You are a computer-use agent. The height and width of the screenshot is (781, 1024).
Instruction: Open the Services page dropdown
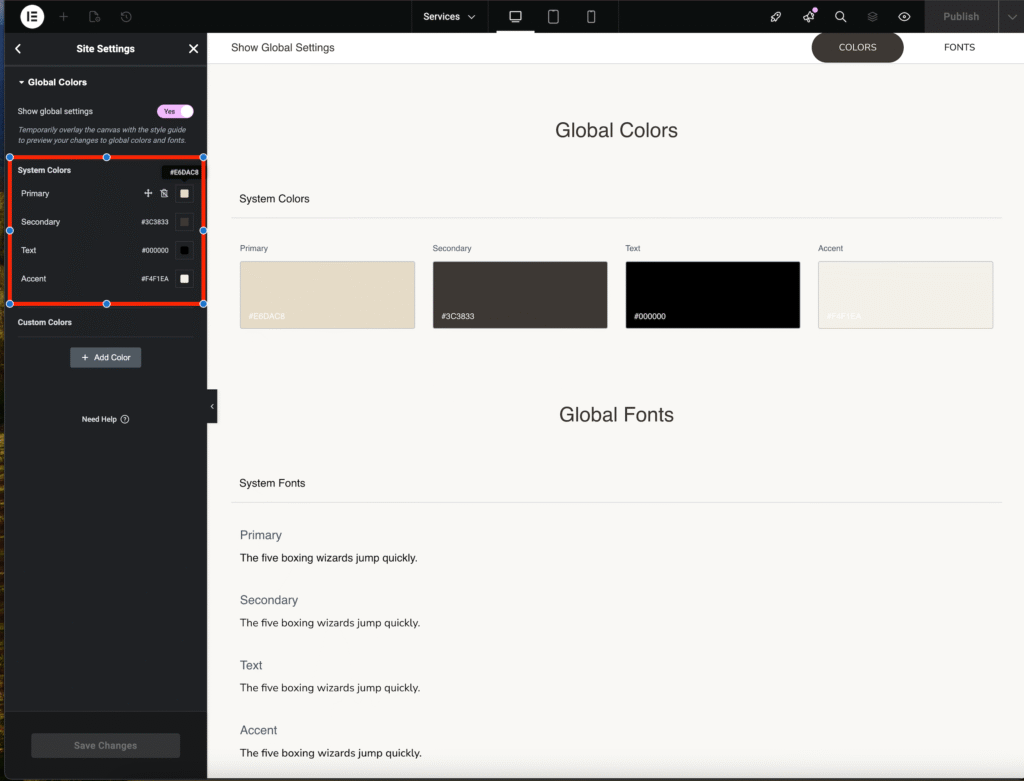tap(448, 17)
